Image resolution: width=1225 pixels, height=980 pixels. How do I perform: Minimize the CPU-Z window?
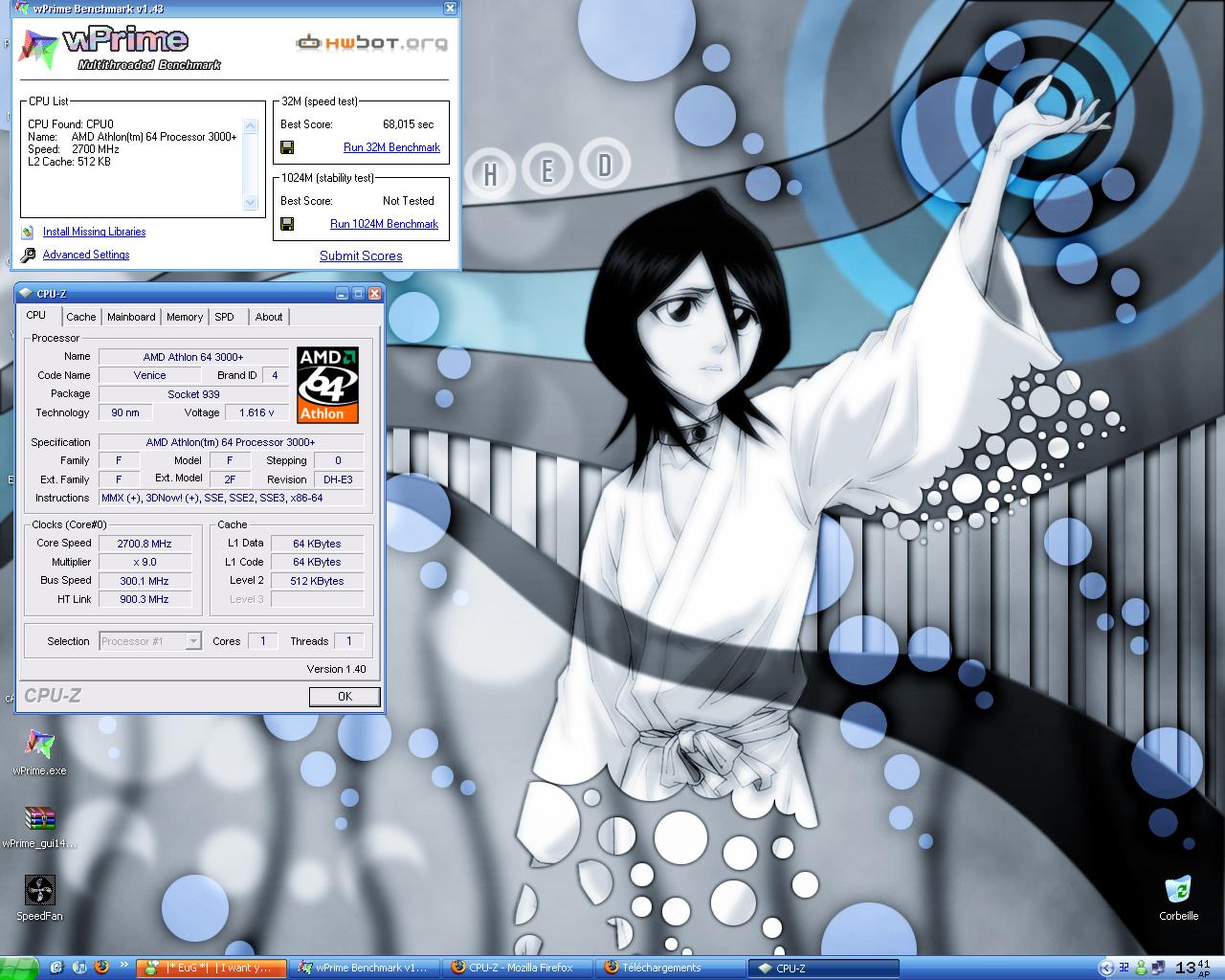click(x=343, y=294)
